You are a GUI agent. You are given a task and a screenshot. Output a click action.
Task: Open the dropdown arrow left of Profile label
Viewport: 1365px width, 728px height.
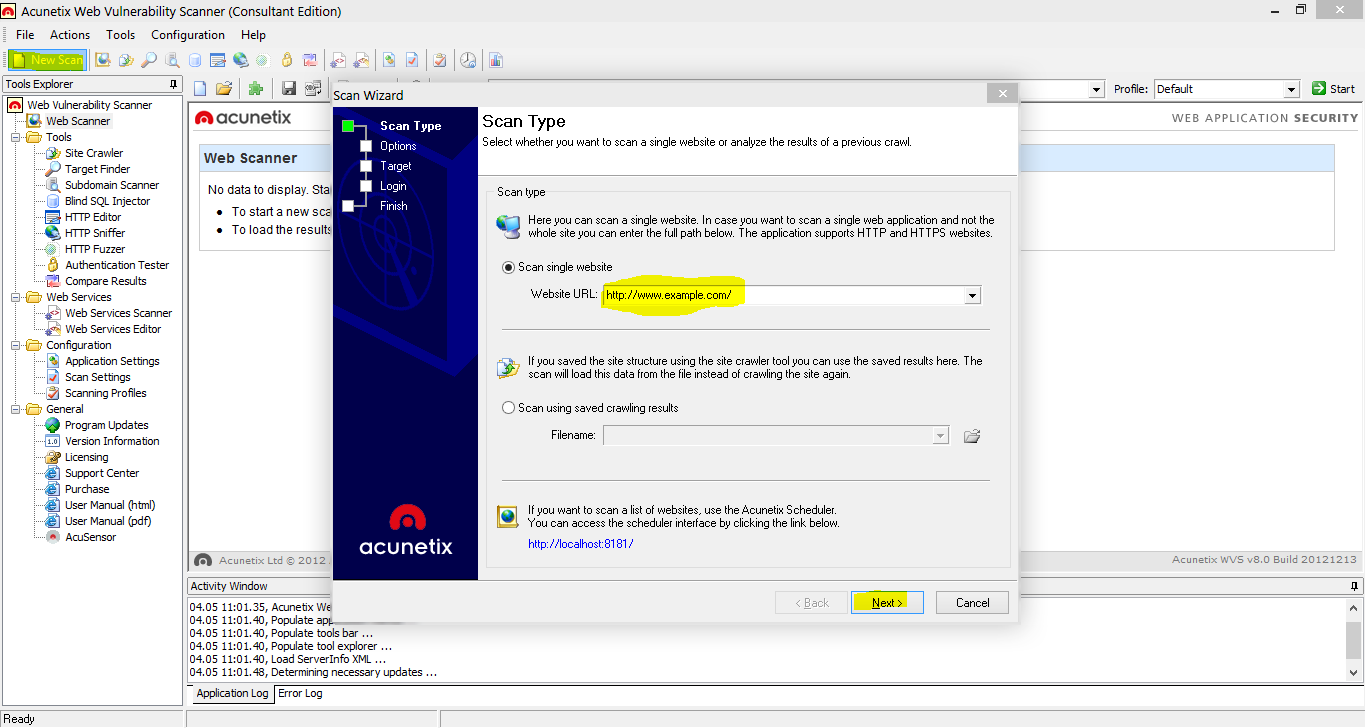click(x=1097, y=89)
